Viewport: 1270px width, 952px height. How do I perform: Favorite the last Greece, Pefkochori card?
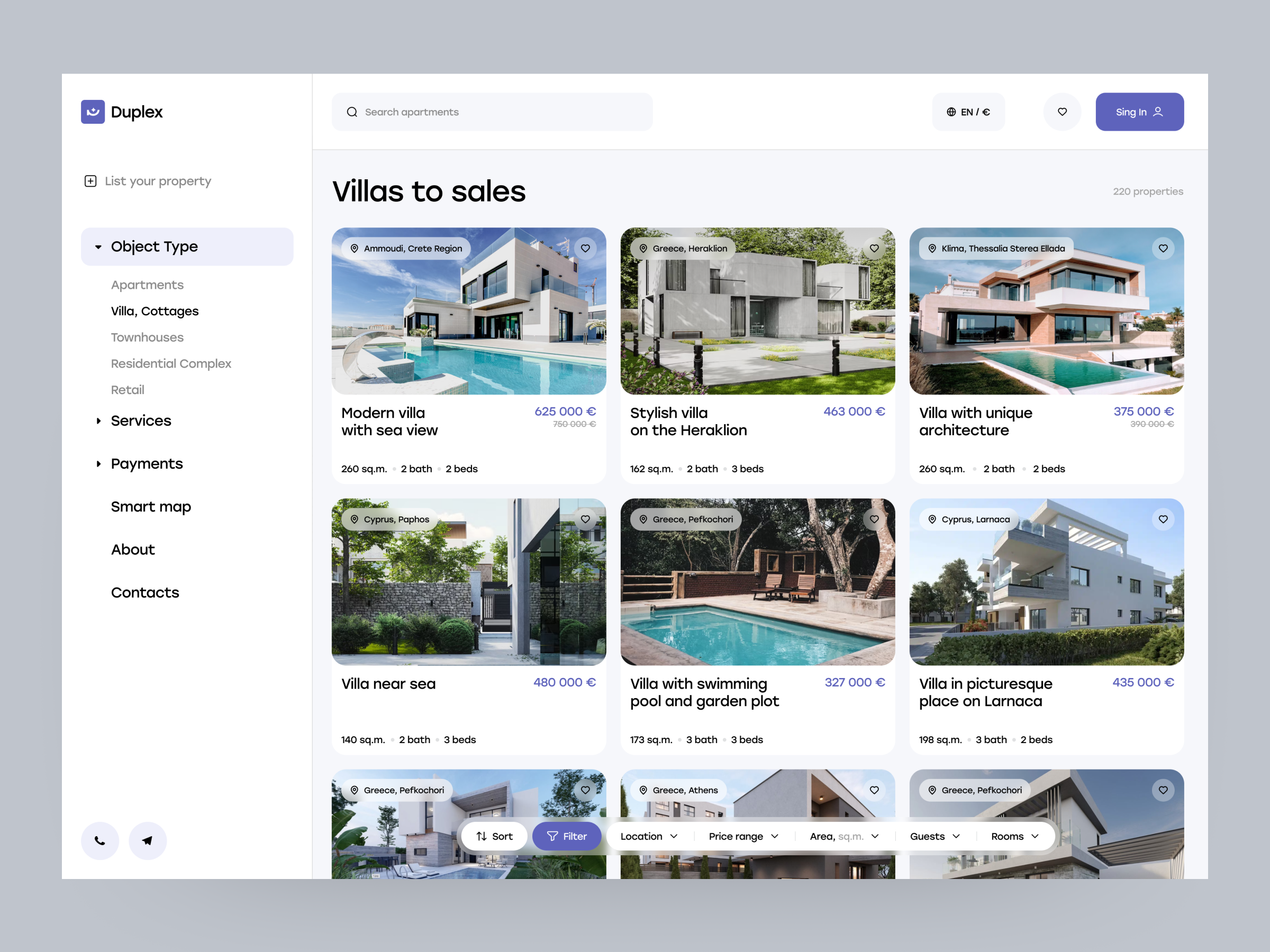click(x=1163, y=790)
